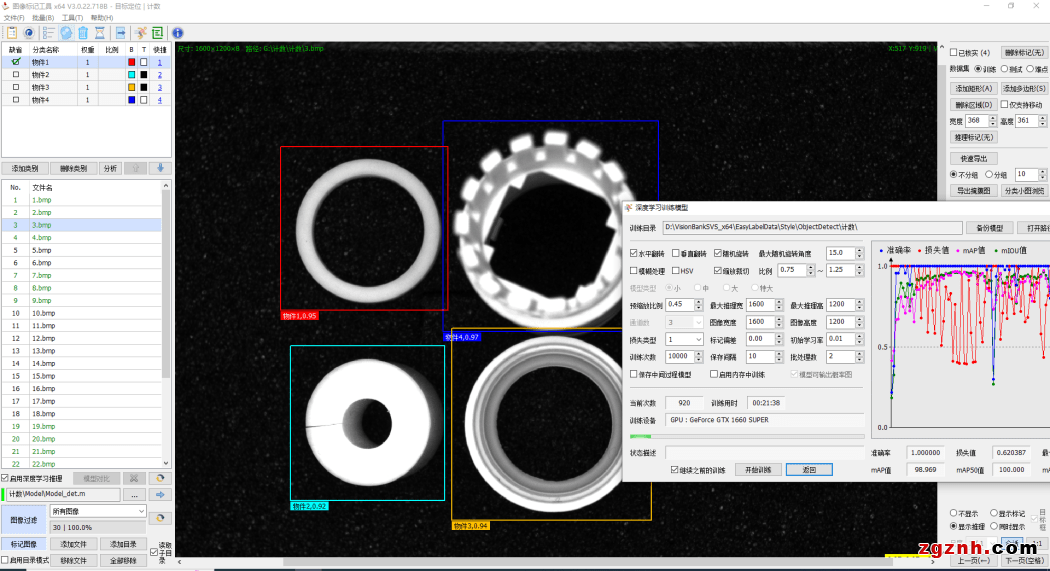Open the 所有图像 image filter dropdown
Image resolution: width=1050 pixels, height=571 pixels.
pyautogui.click(x=98, y=511)
